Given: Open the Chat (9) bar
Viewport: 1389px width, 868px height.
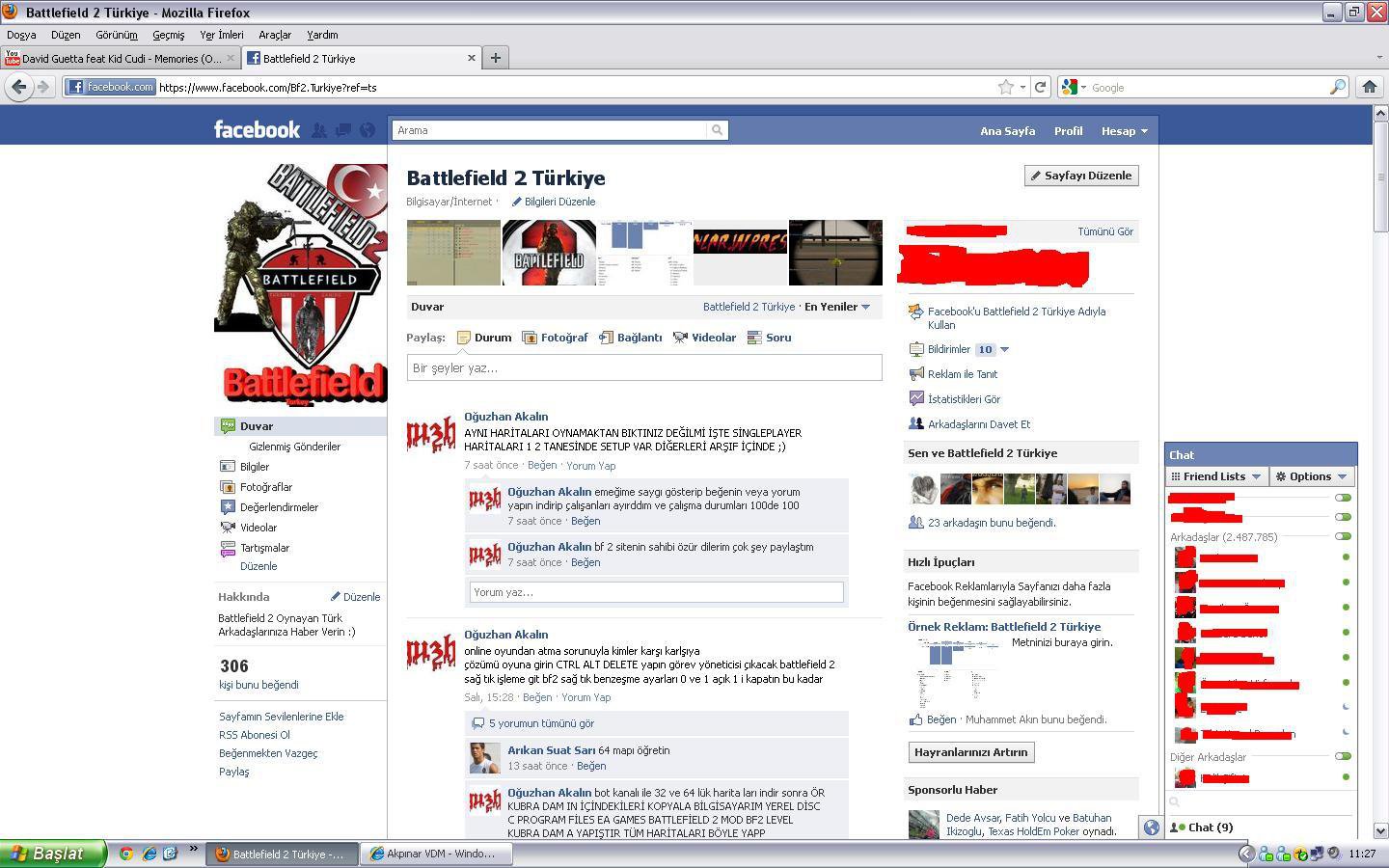Looking at the screenshot, I should point(1260,827).
